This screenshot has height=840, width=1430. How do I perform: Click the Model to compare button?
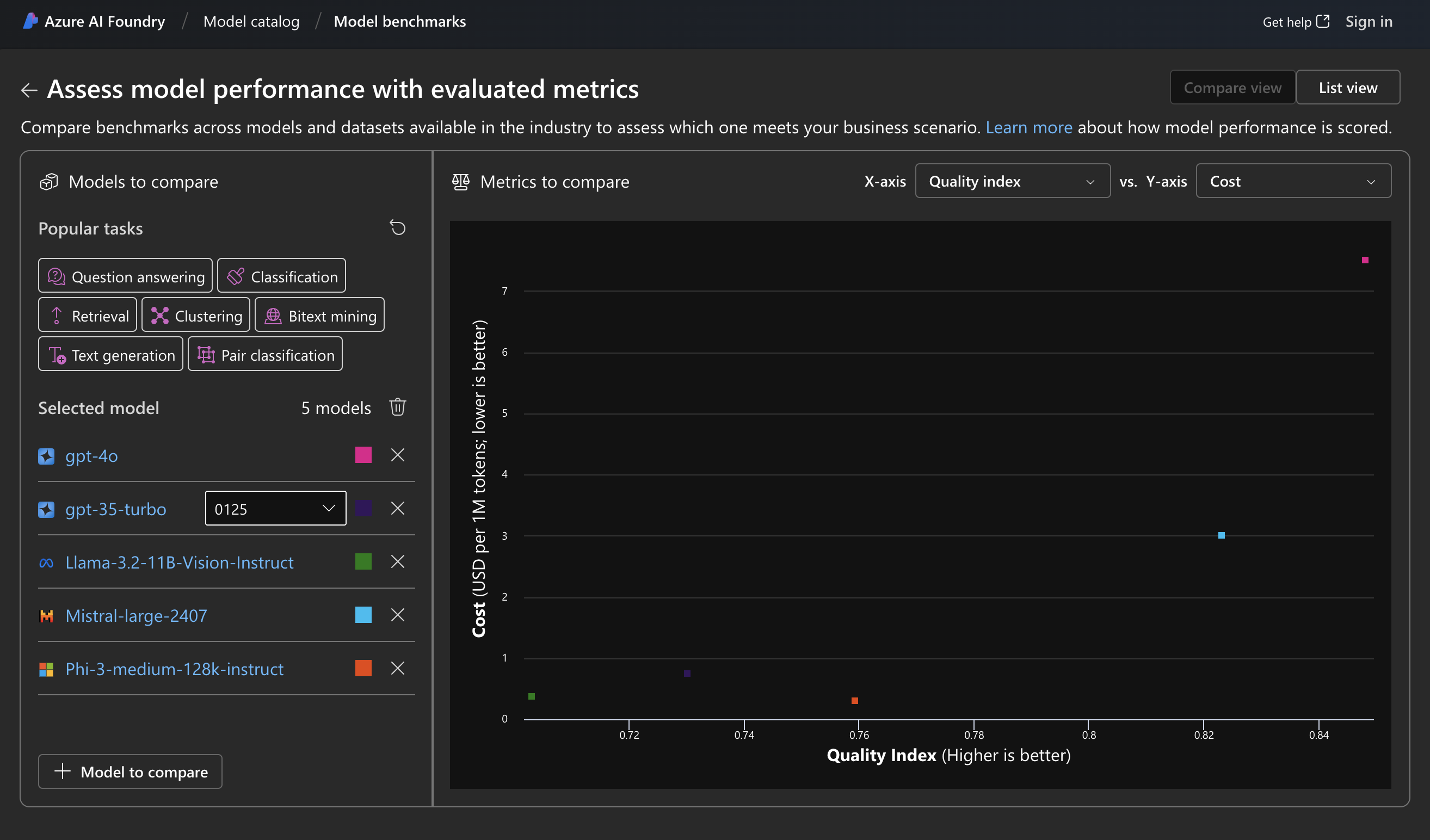point(130,771)
